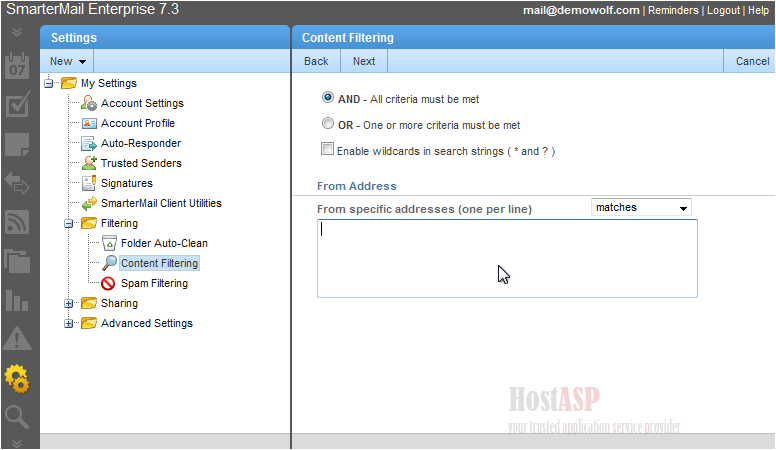Expand the Advanced Settings tree node

[x=68, y=323]
